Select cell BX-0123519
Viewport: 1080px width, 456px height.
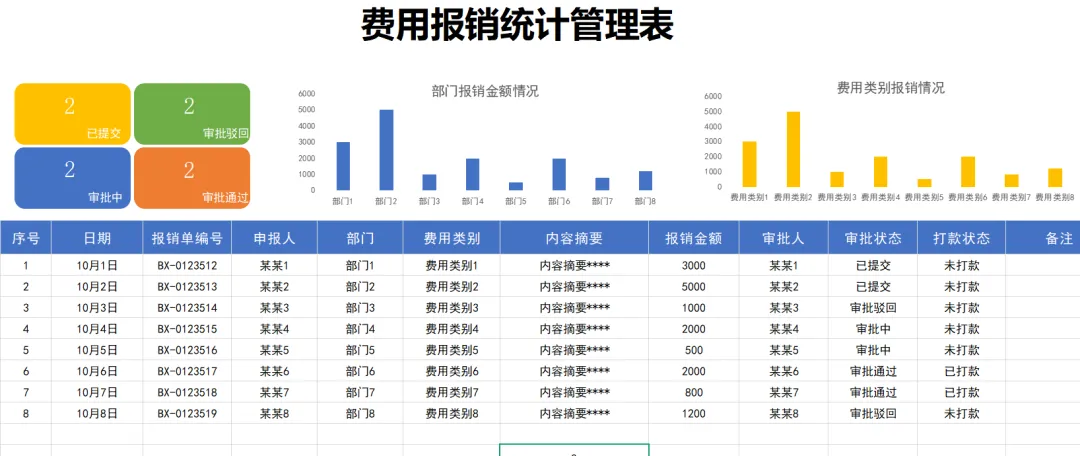(187, 414)
